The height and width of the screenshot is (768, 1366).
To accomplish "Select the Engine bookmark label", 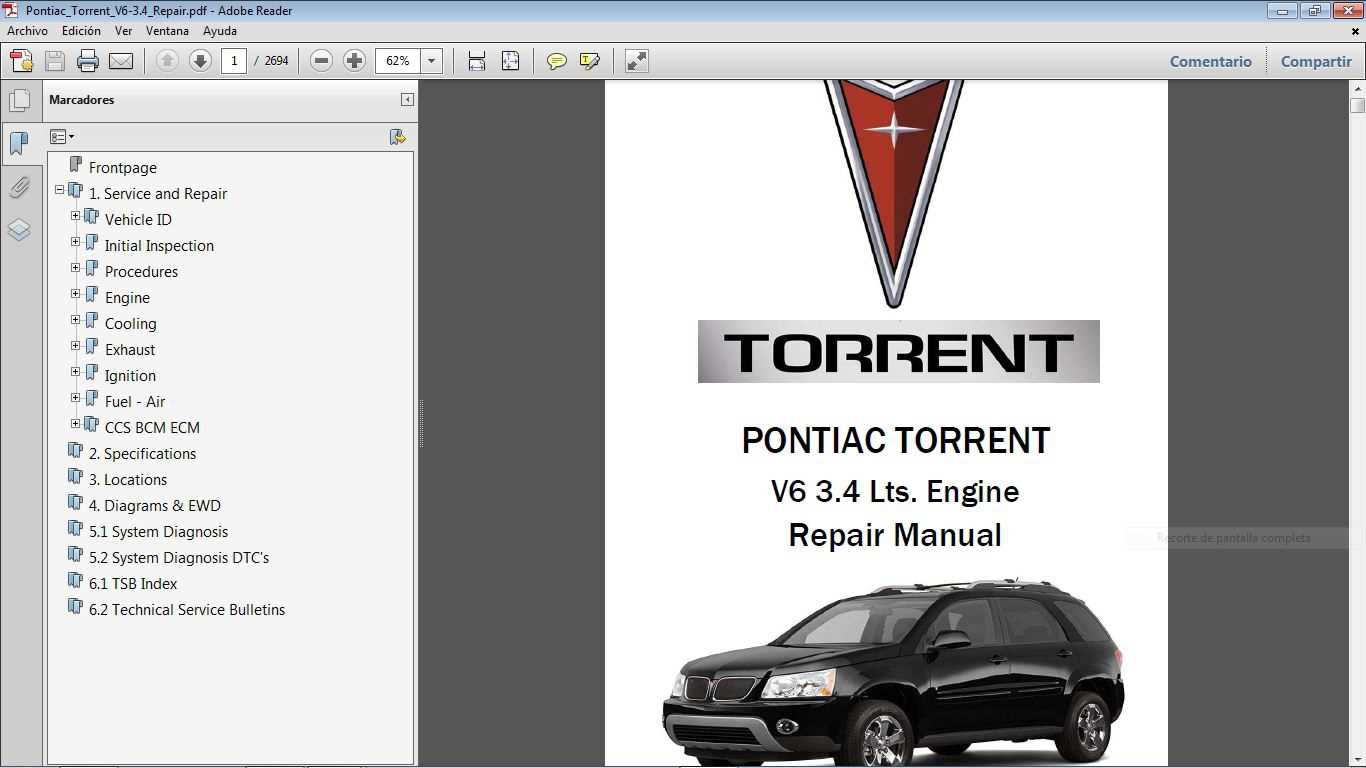I will pyautogui.click(x=127, y=298).
